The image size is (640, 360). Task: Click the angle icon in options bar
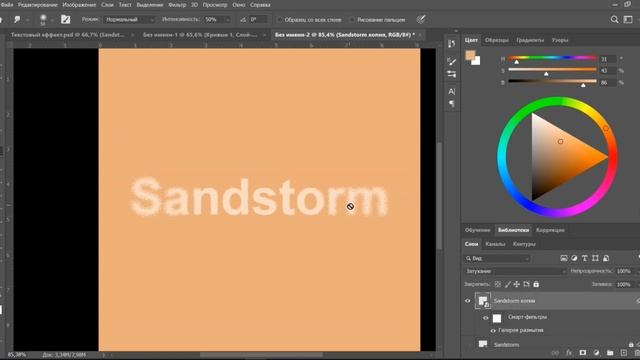243,20
